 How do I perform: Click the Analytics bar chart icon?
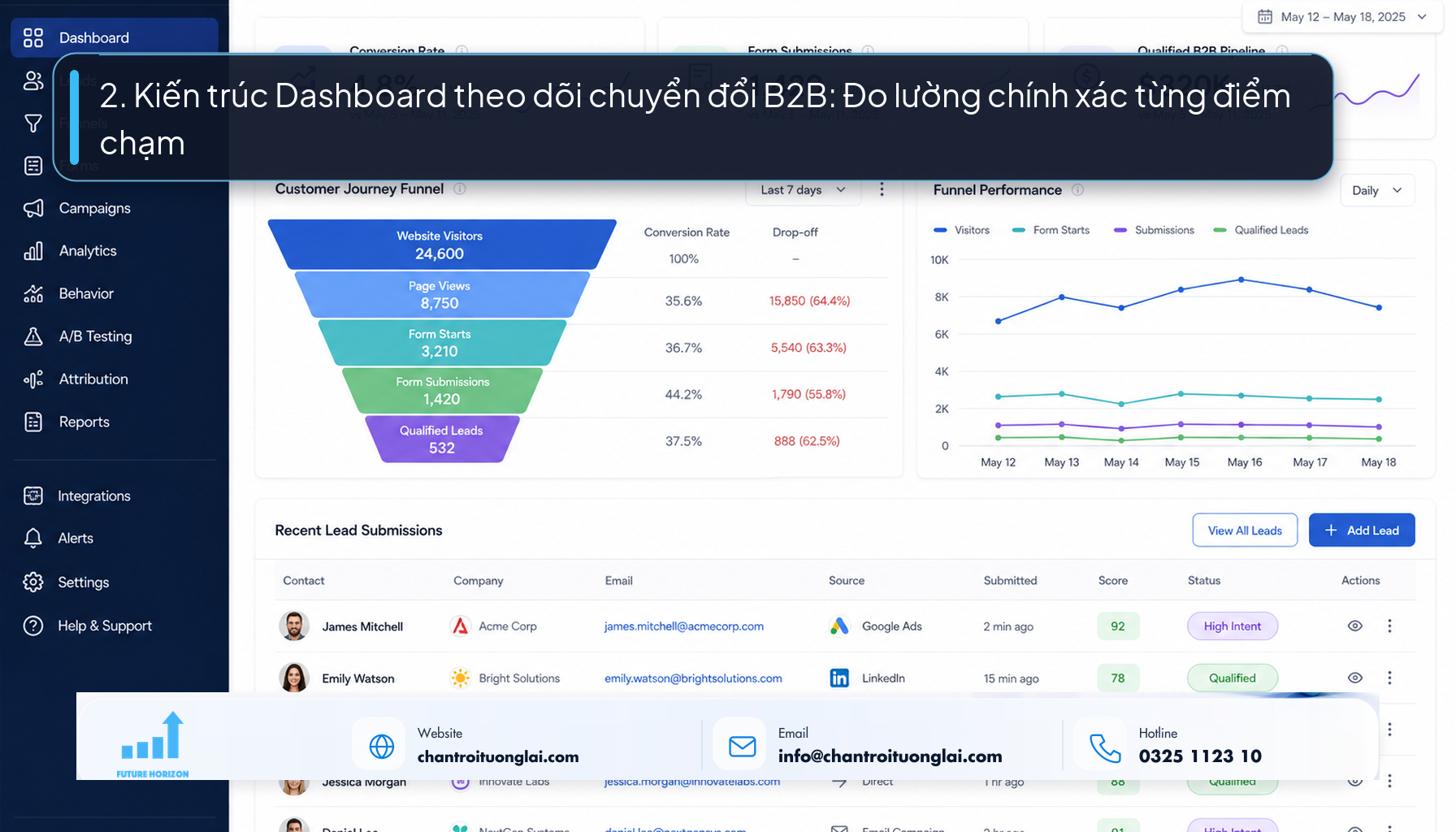pos(33,251)
